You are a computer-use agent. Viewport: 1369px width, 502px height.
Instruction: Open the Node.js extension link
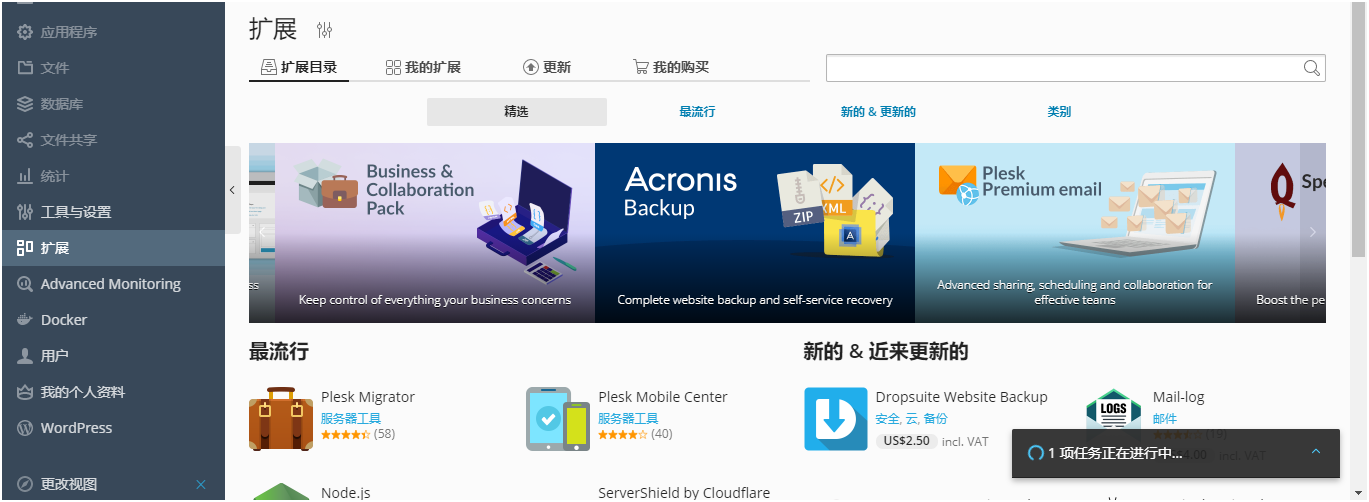[x=346, y=493]
